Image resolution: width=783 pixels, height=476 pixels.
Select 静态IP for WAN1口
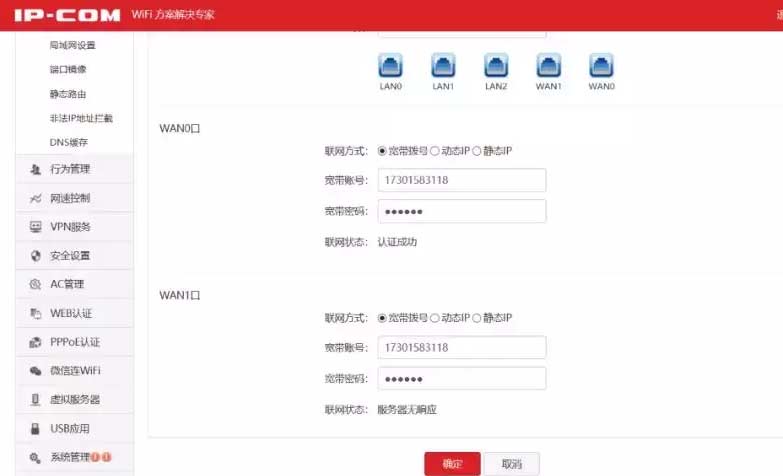click(476, 318)
